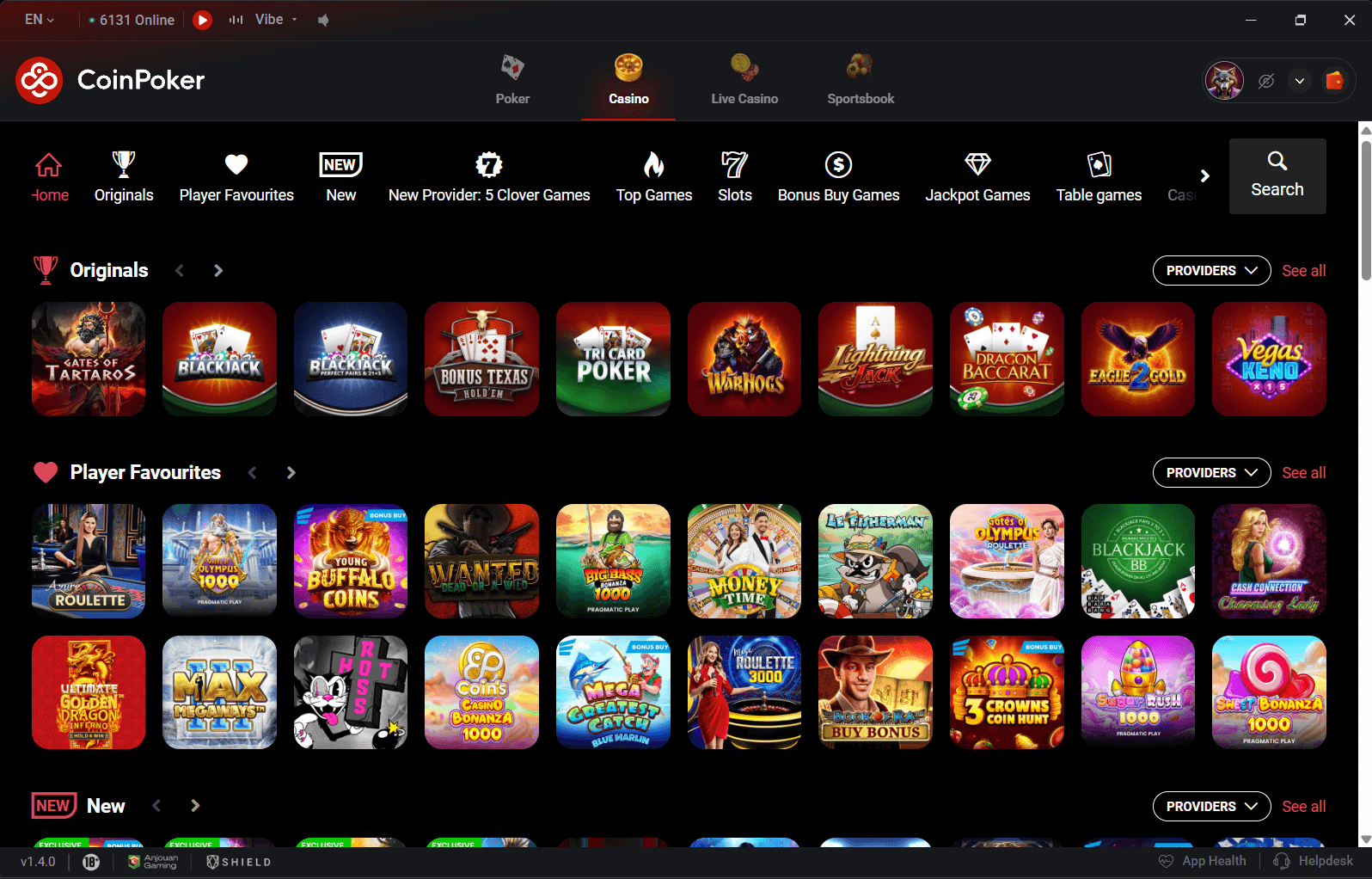The width and height of the screenshot is (1372, 879).
Task: Launch Azure Roulette game
Action: 89,561
